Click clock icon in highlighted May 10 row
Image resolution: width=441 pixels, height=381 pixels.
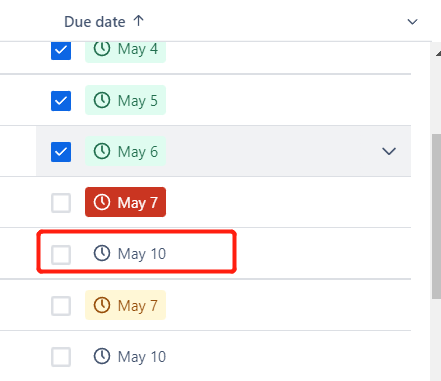[102, 253]
